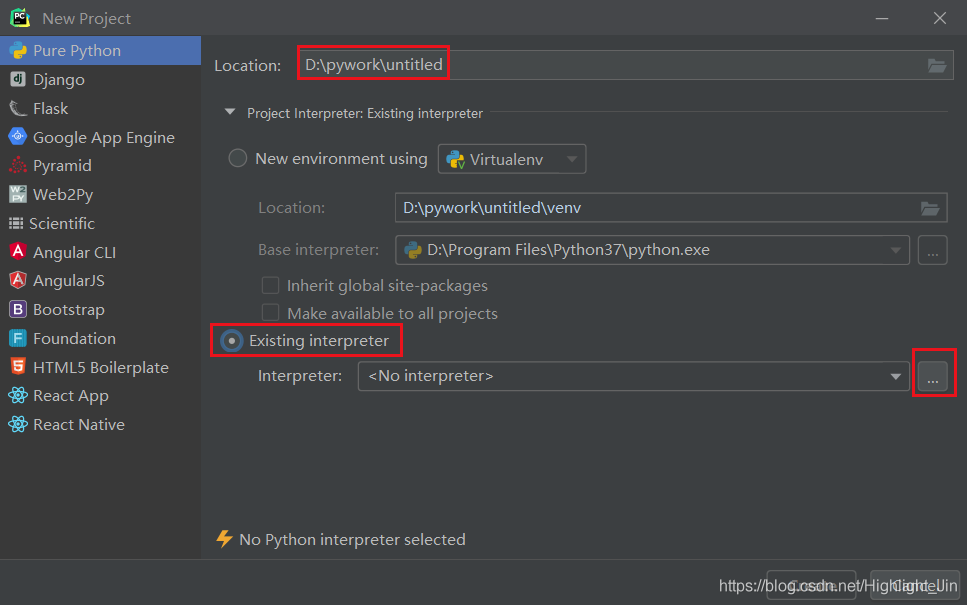
Task: Click the Bootstrap project icon
Action: pyautogui.click(x=17, y=310)
